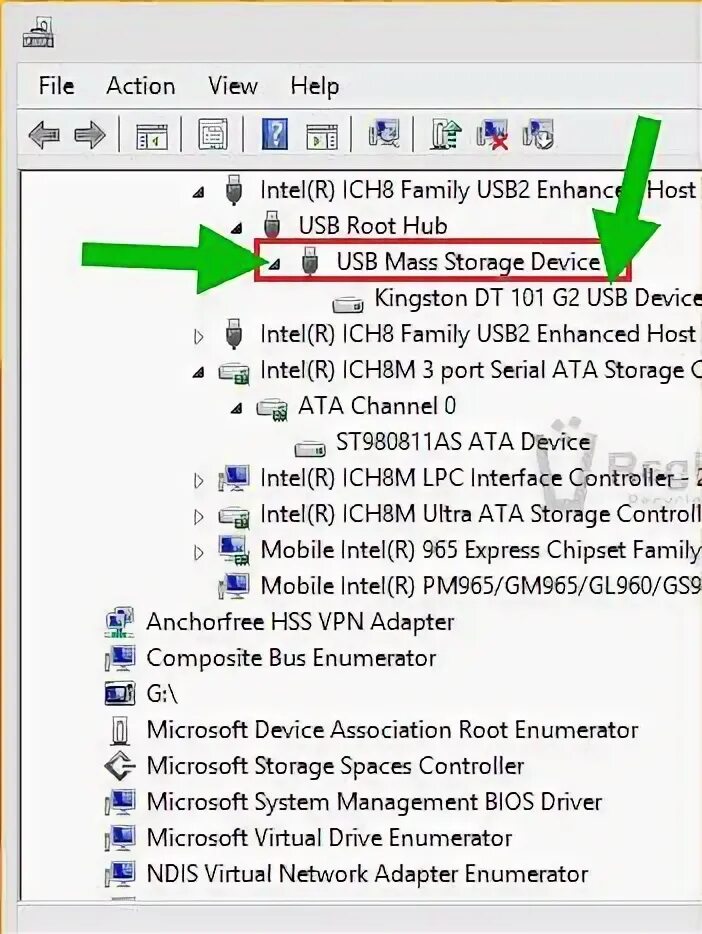702x934 pixels.
Task: Select the USB Root Hub entry
Action: [373, 226]
